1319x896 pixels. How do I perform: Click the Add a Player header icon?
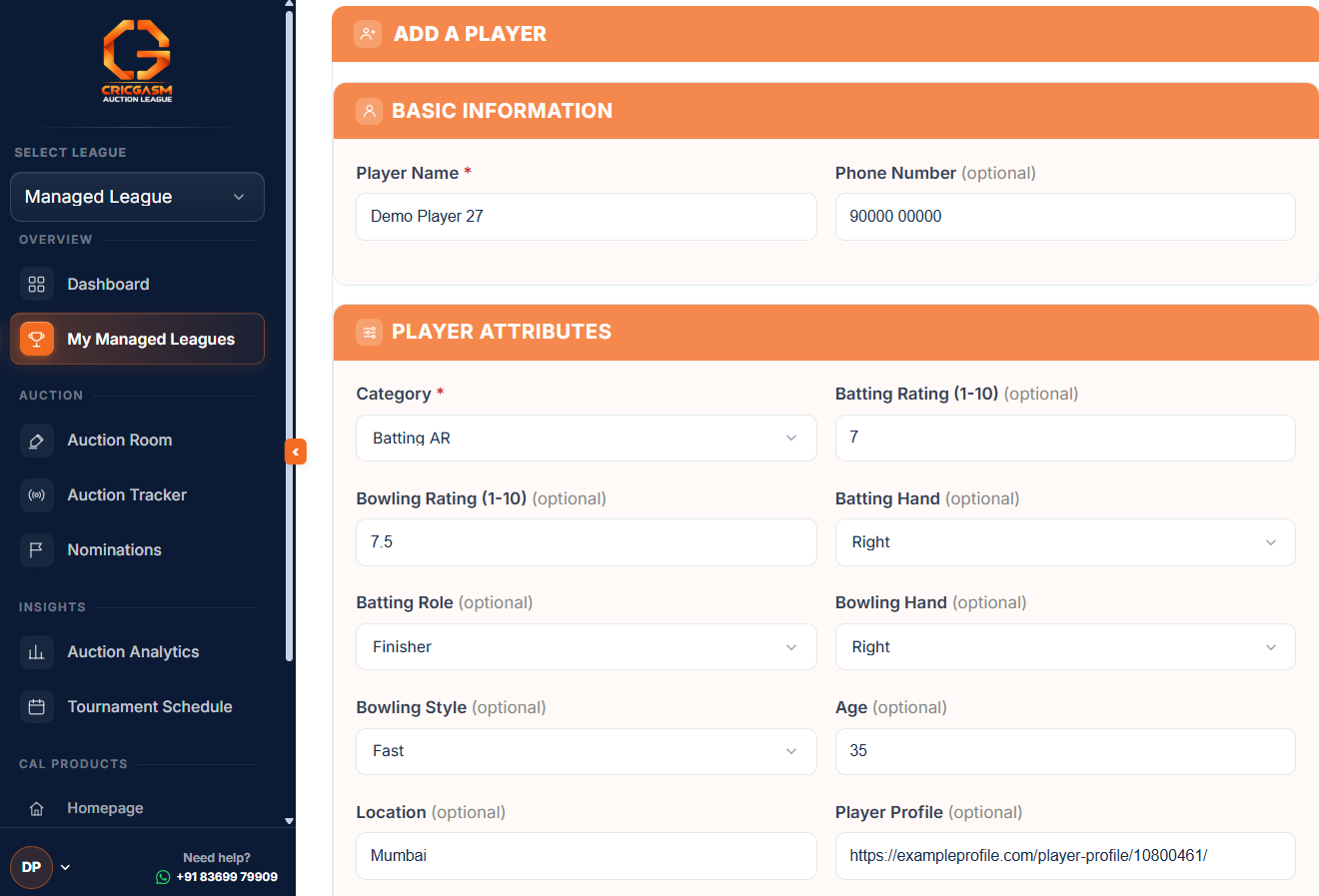click(x=368, y=34)
